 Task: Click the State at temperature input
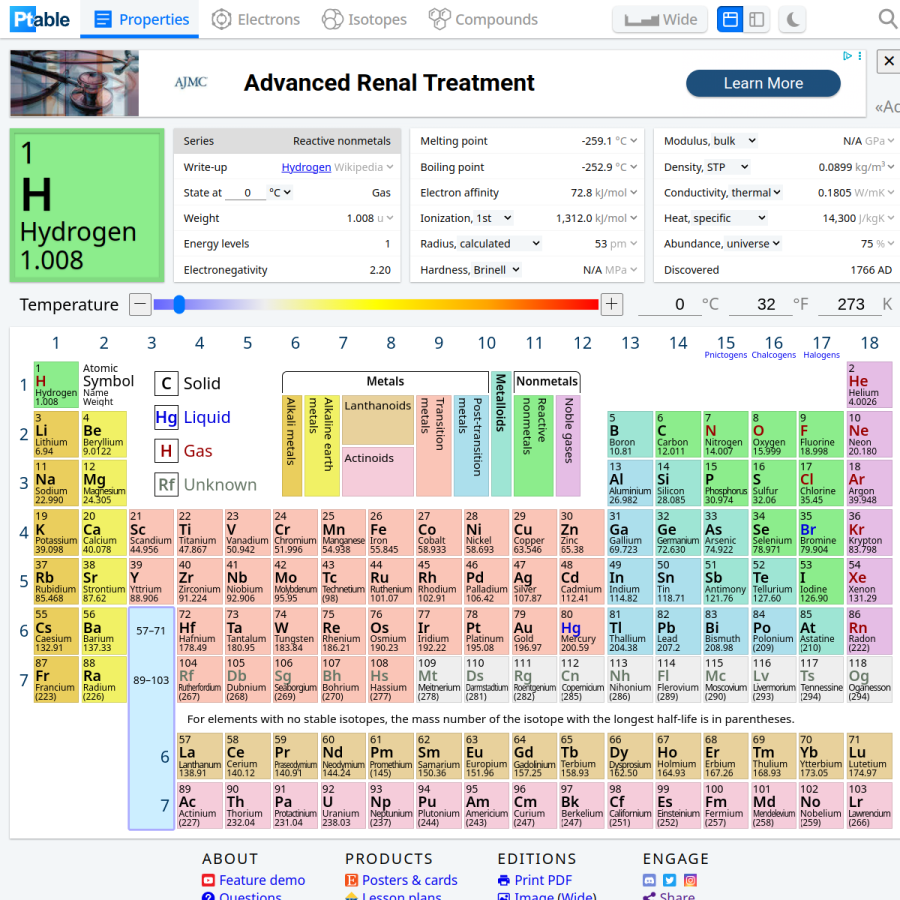pyautogui.click(x=247, y=192)
